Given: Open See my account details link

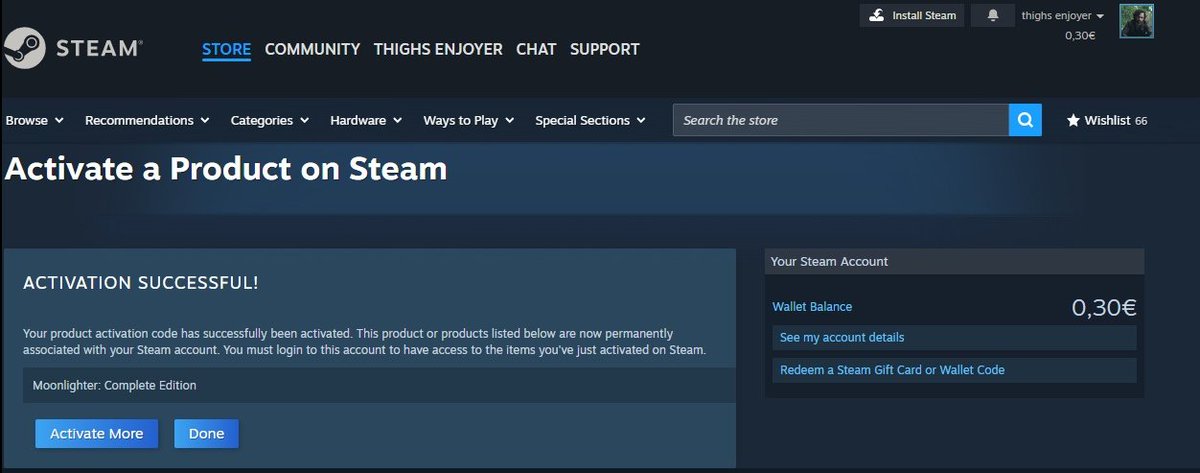Looking at the screenshot, I should click(x=954, y=338).
